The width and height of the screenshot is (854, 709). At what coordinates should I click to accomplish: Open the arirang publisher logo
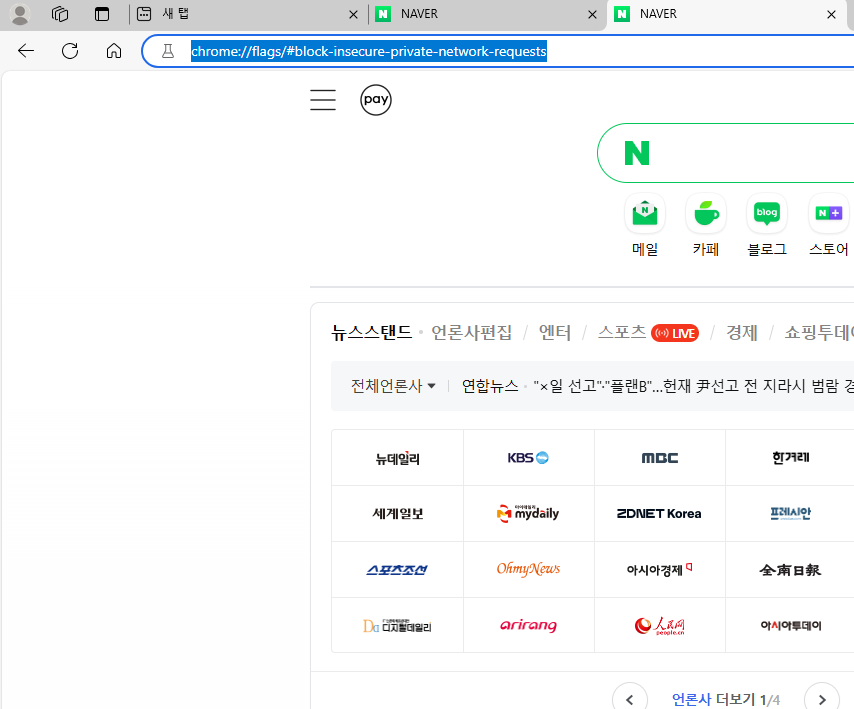click(528, 625)
